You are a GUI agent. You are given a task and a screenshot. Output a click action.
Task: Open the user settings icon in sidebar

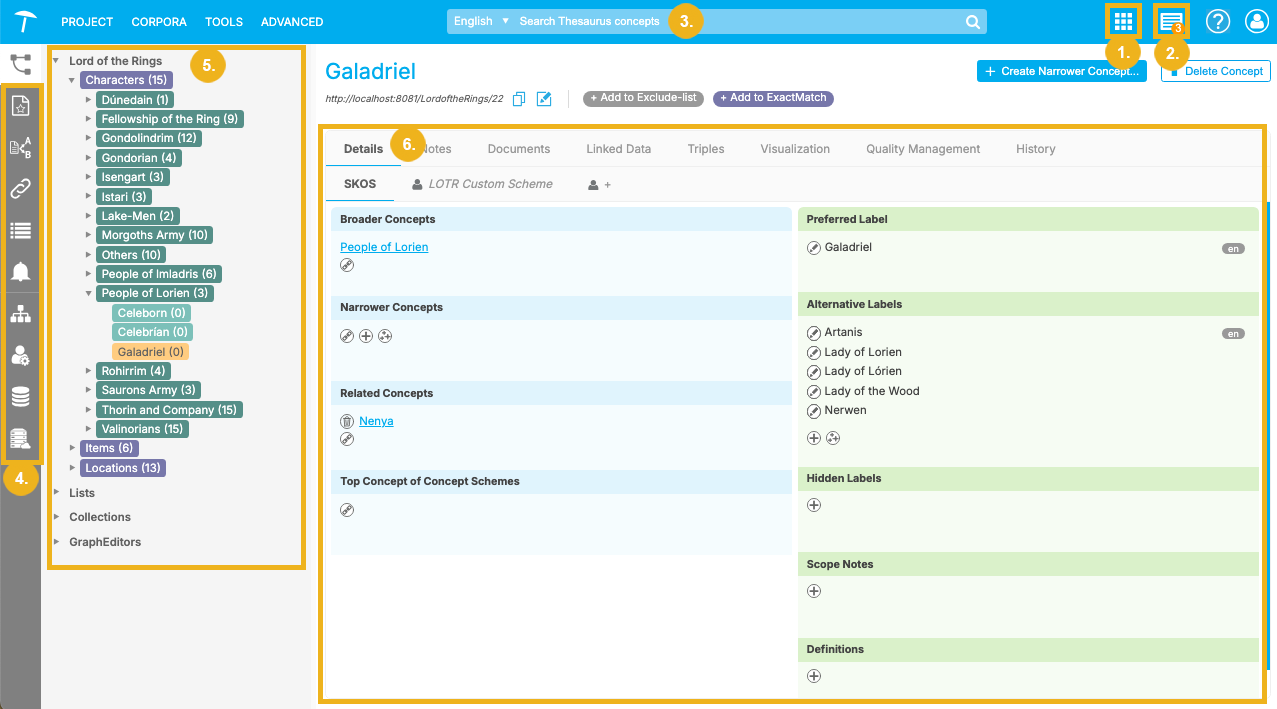[20, 354]
